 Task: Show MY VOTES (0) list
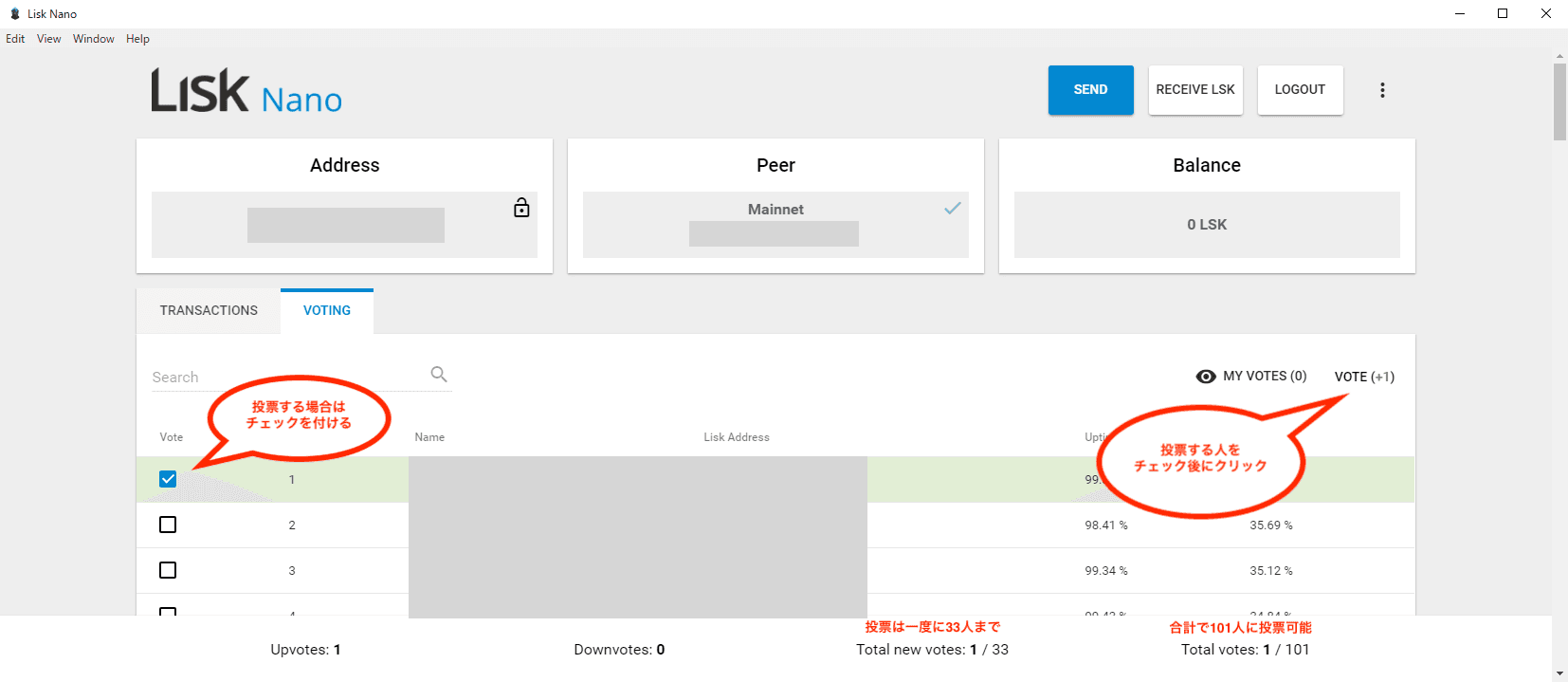(1264, 377)
